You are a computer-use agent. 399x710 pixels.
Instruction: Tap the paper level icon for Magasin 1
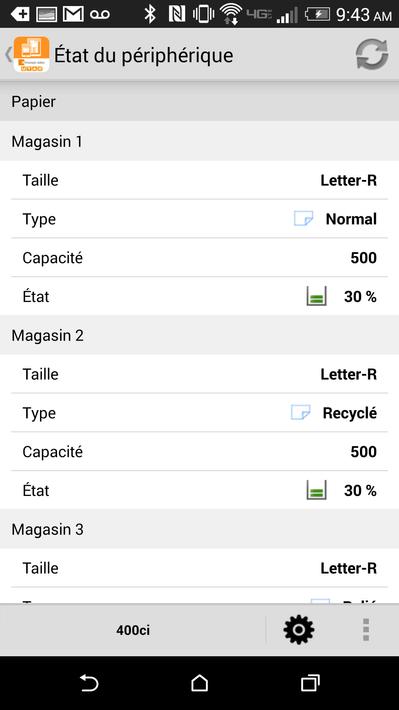(317, 297)
